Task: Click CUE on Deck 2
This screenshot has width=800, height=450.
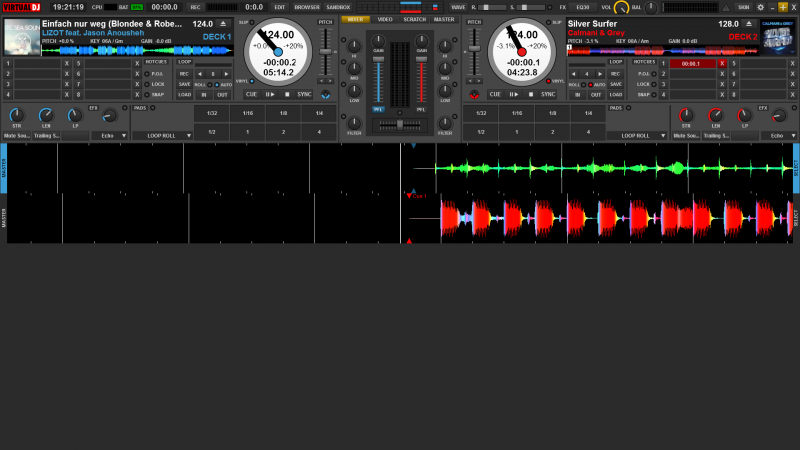Action: coord(495,94)
